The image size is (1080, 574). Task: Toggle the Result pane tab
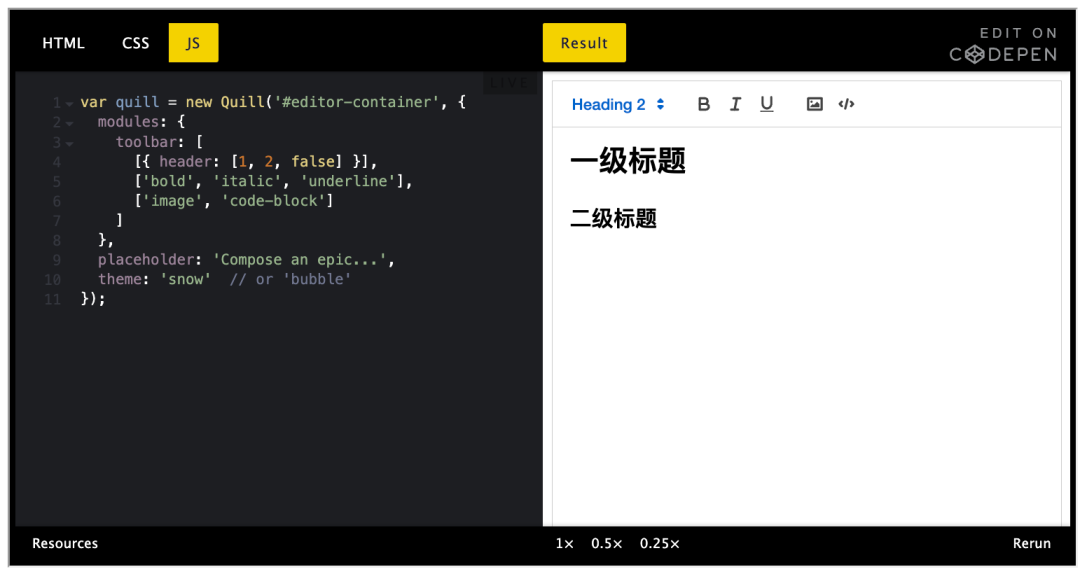click(x=584, y=43)
